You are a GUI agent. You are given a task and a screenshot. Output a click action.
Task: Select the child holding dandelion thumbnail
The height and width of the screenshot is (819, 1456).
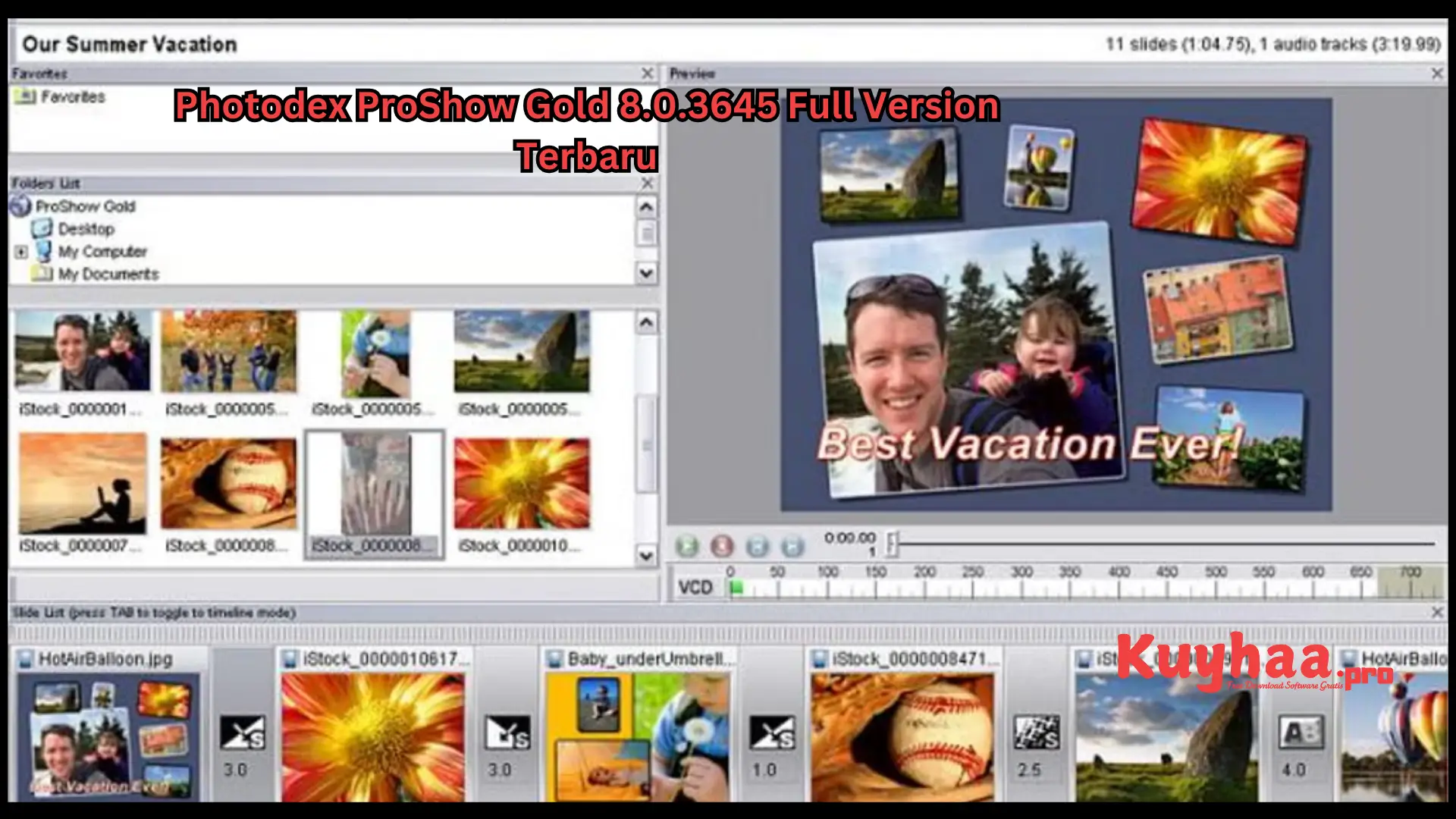[x=375, y=362]
